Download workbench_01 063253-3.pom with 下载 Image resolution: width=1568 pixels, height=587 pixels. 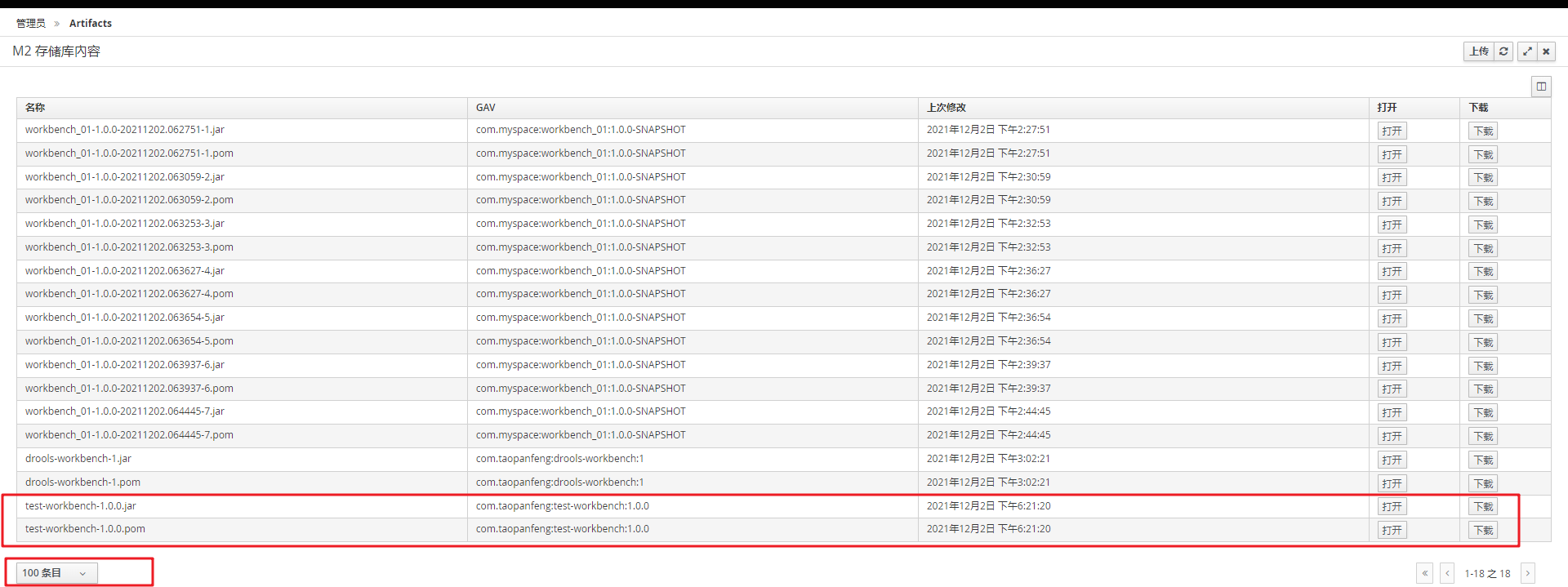[x=1483, y=249]
